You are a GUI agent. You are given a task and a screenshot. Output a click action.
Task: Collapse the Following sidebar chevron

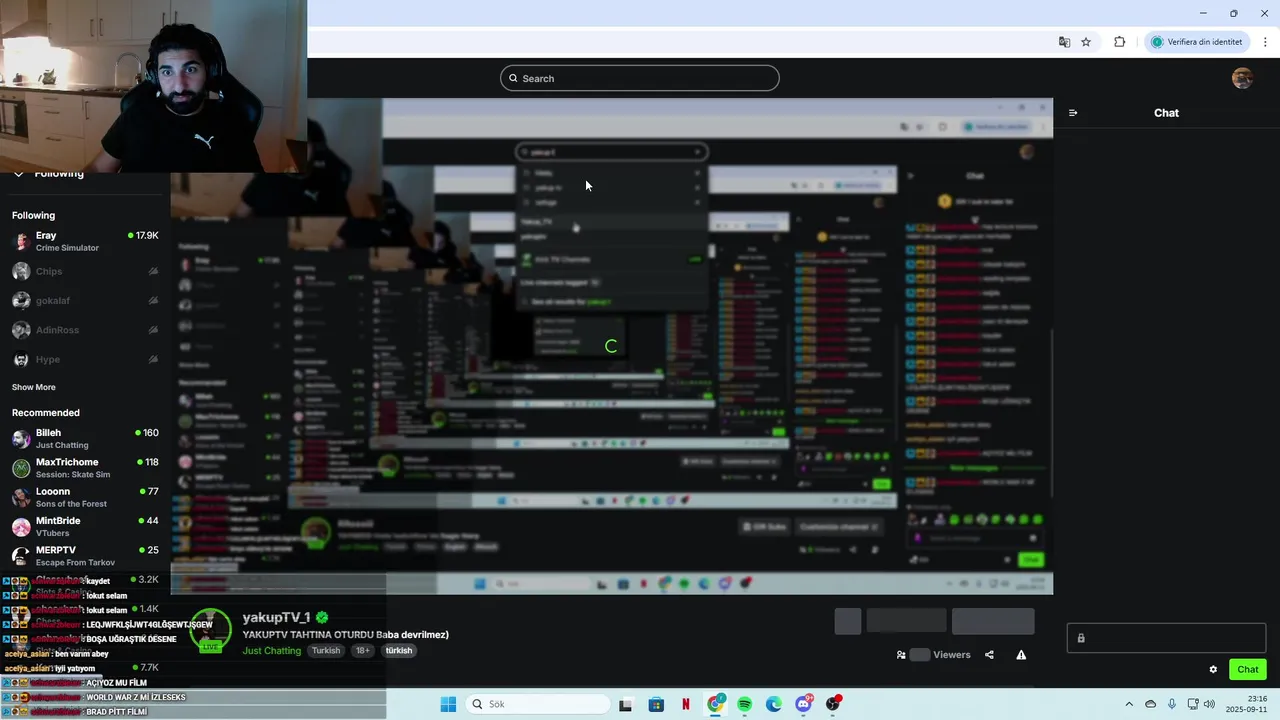tap(18, 174)
